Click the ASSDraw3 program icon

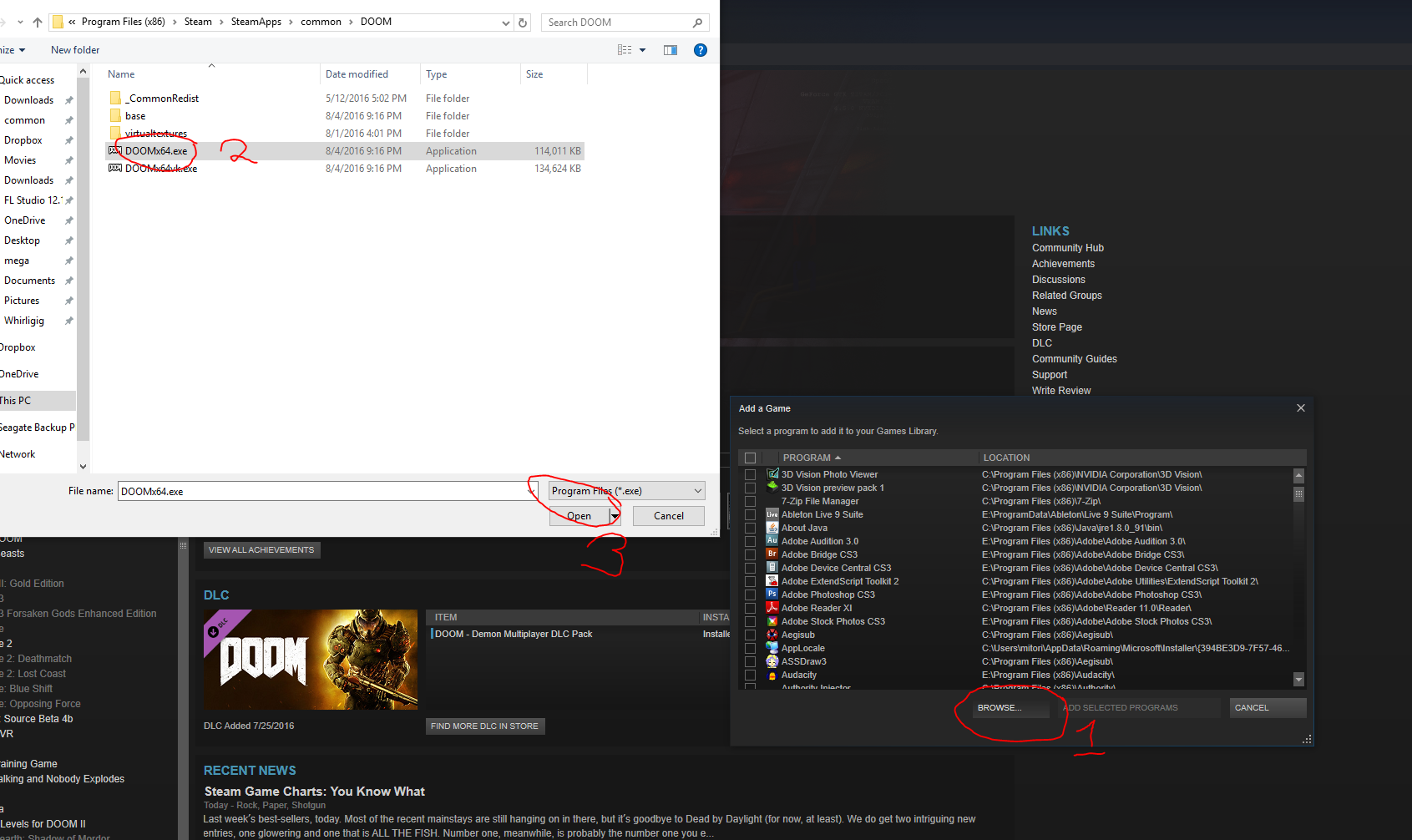(x=772, y=661)
